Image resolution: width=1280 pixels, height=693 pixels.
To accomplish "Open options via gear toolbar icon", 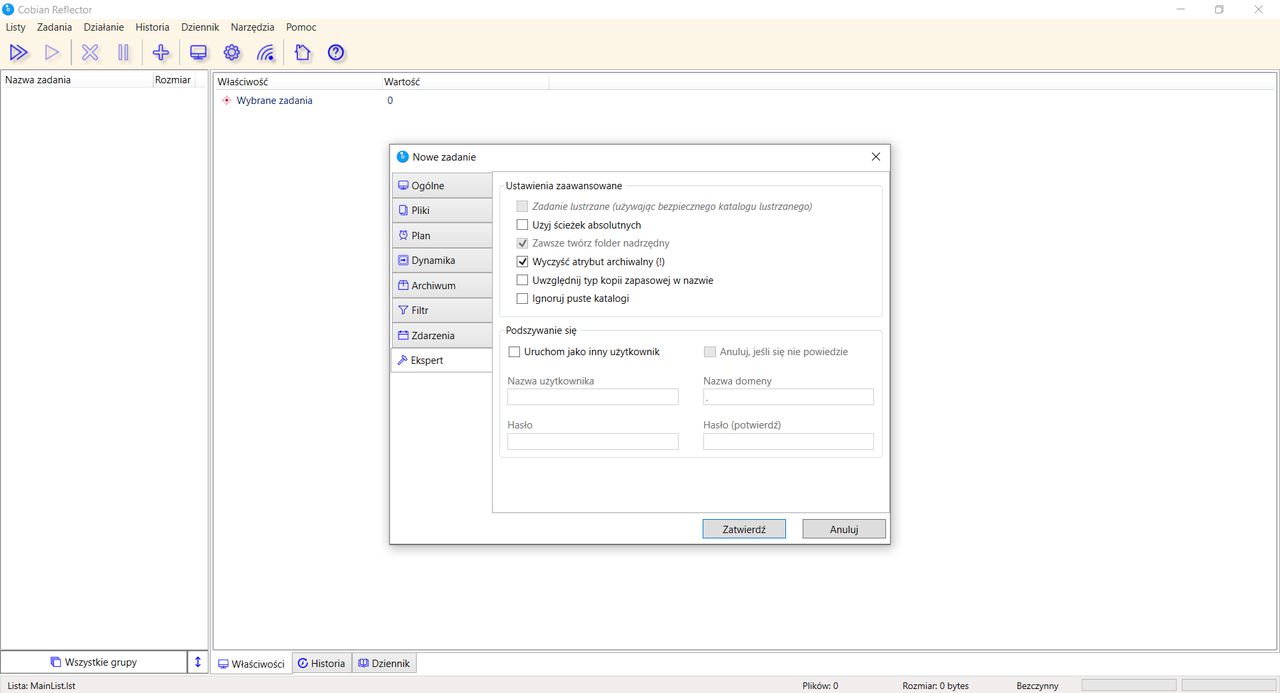I will point(232,53).
